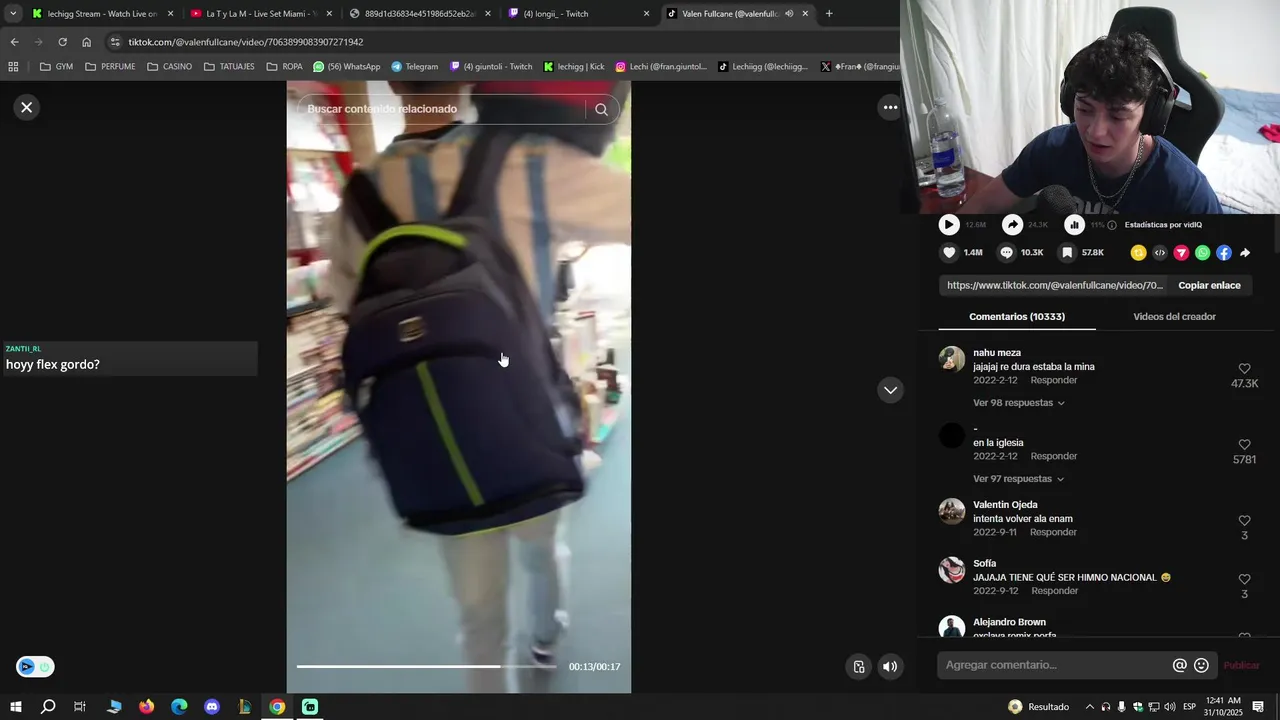Viewport: 1280px width, 720px height.
Task: Switch to 'Videos del creador' tab
Action: click(x=1174, y=317)
